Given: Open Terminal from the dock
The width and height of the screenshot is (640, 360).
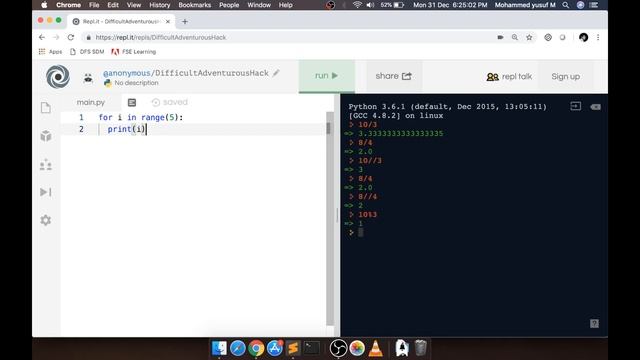Looking at the screenshot, I should click(312, 348).
